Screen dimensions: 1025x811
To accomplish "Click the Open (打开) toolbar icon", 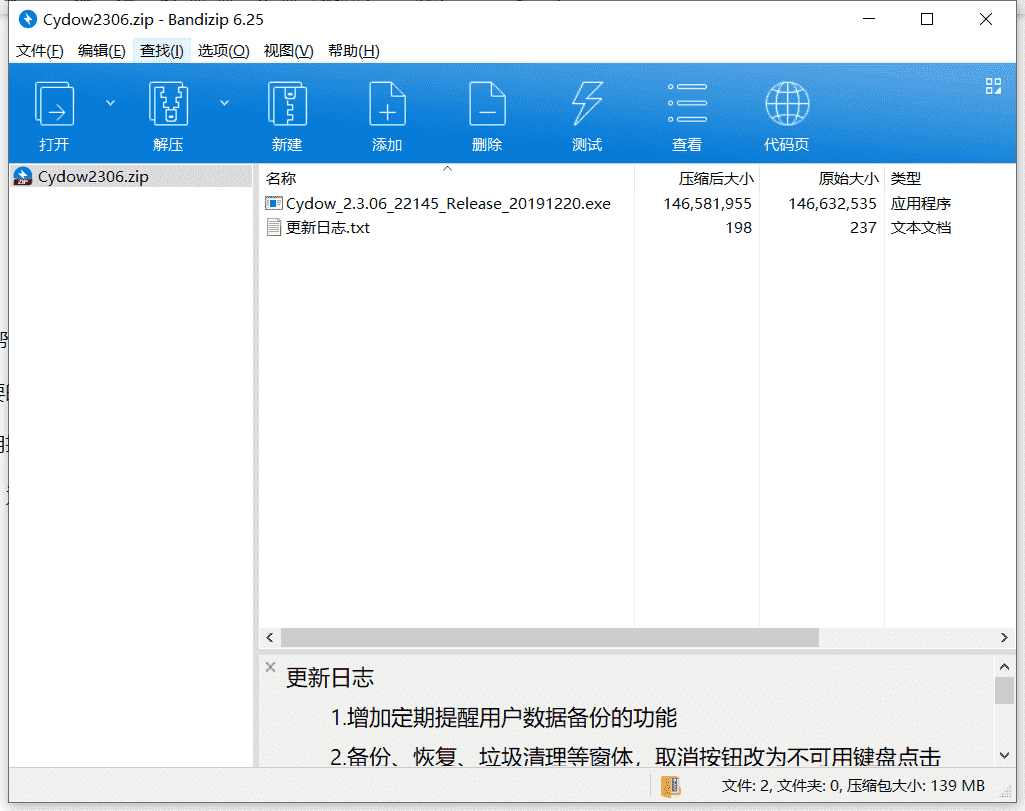I will pyautogui.click(x=54, y=104).
